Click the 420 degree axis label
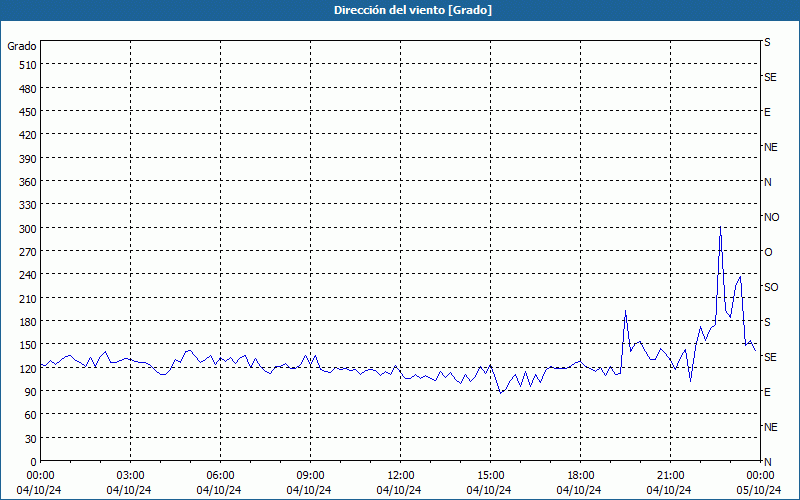800x500 pixels. pos(28,135)
